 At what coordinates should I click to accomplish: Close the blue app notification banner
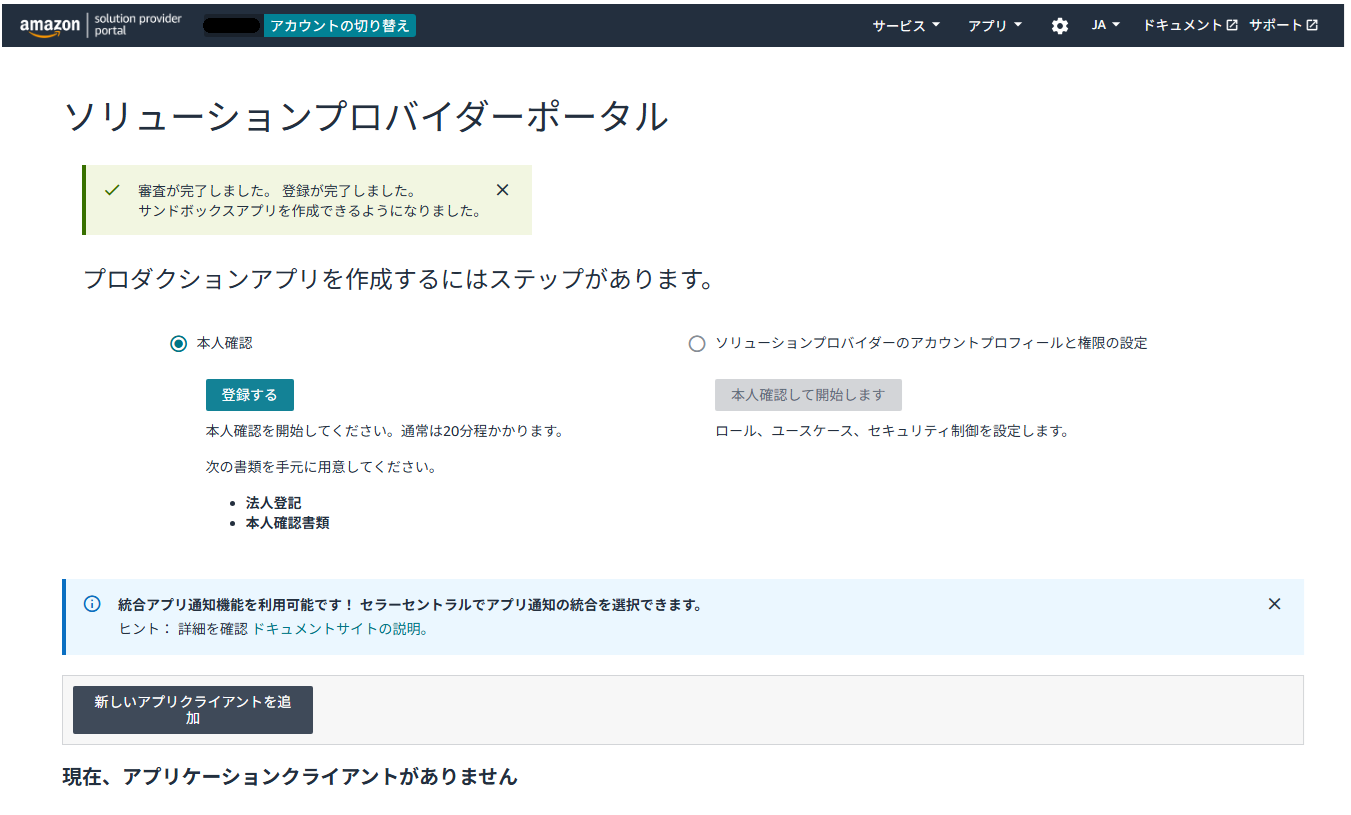point(1274,604)
